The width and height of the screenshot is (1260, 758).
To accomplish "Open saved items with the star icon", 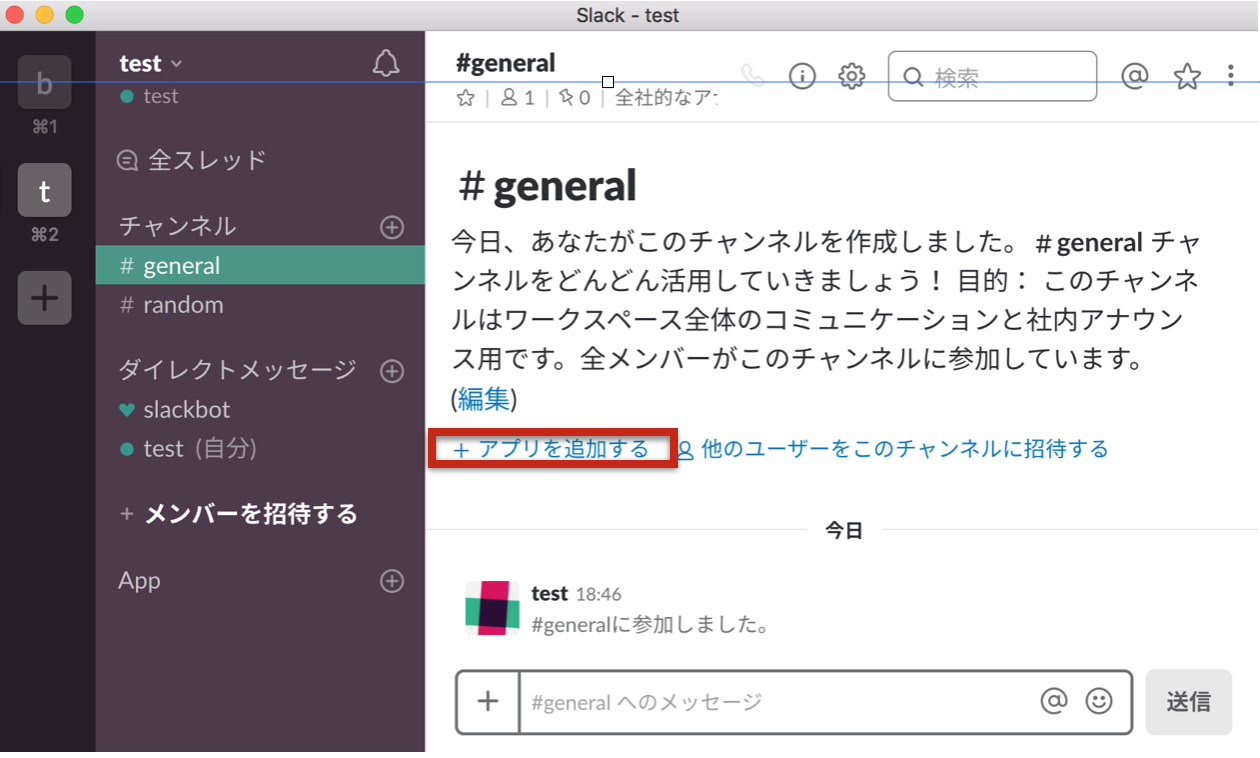I will click(1187, 76).
